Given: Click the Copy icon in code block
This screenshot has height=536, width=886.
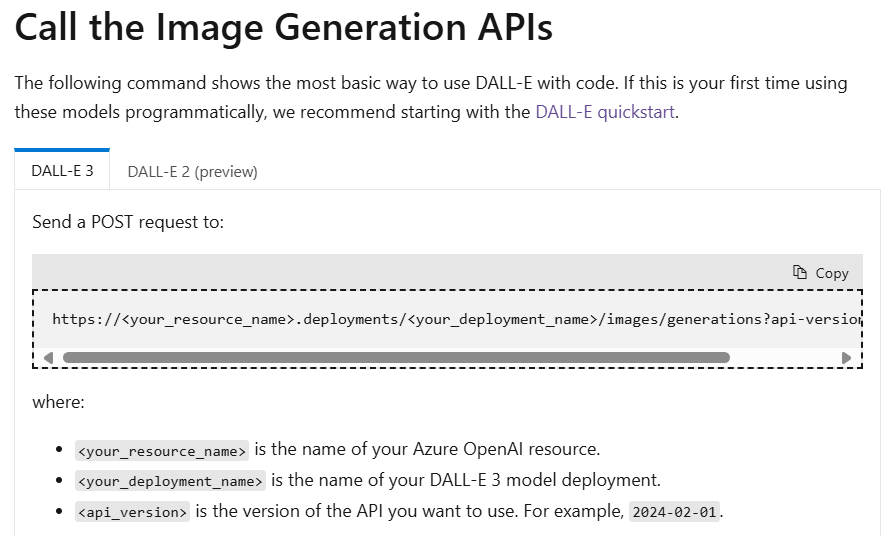Looking at the screenshot, I should pyautogui.click(x=800, y=272).
